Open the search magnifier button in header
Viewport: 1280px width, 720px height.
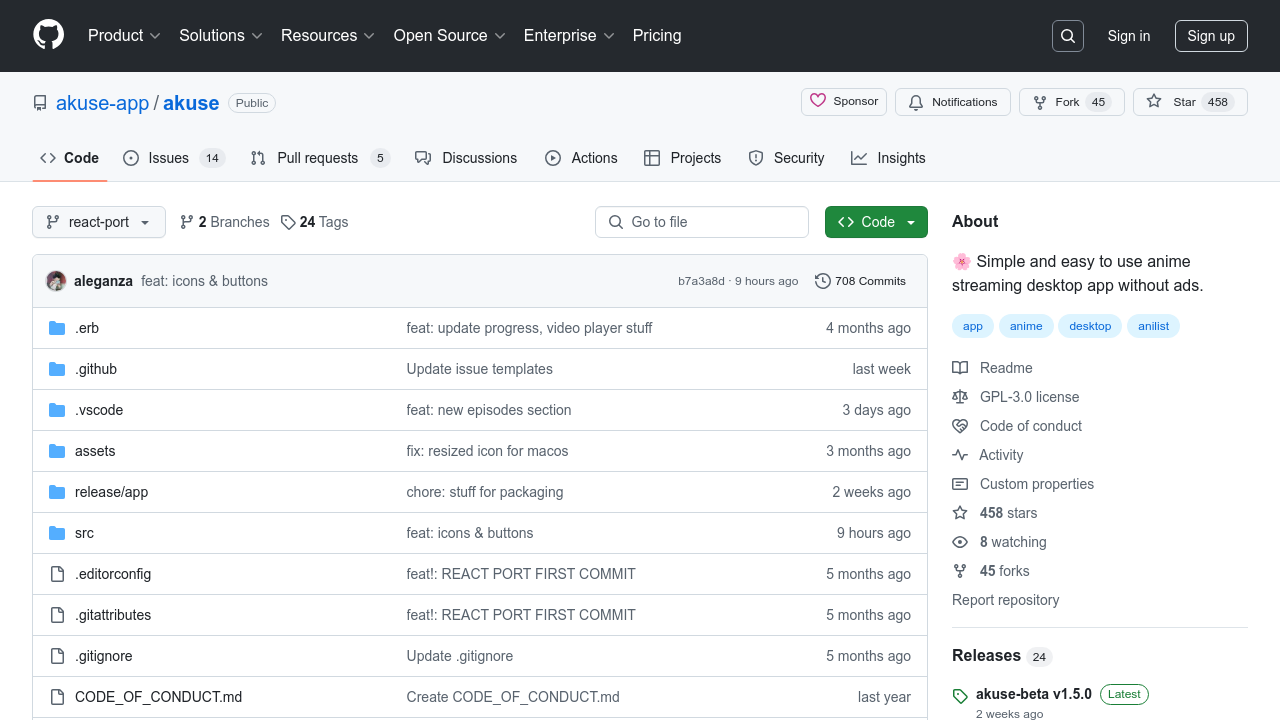(1068, 36)
